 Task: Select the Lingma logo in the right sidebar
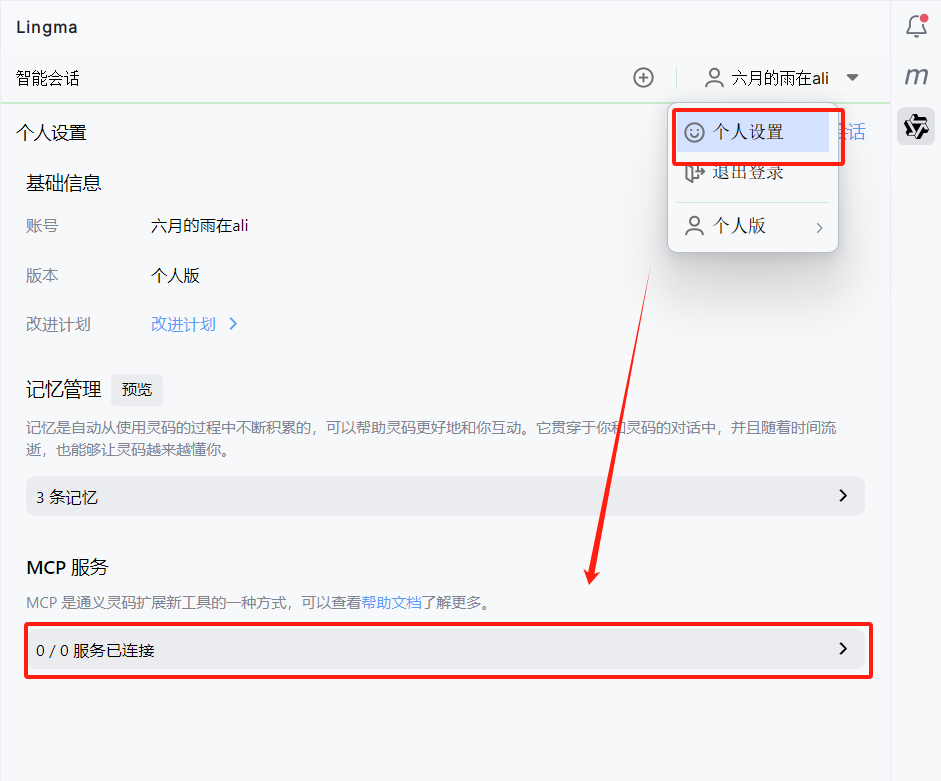tap(916, 127)
